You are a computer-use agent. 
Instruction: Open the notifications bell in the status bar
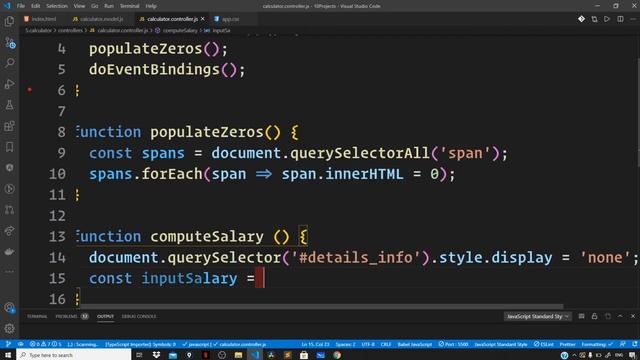click(x=635, y=344)
